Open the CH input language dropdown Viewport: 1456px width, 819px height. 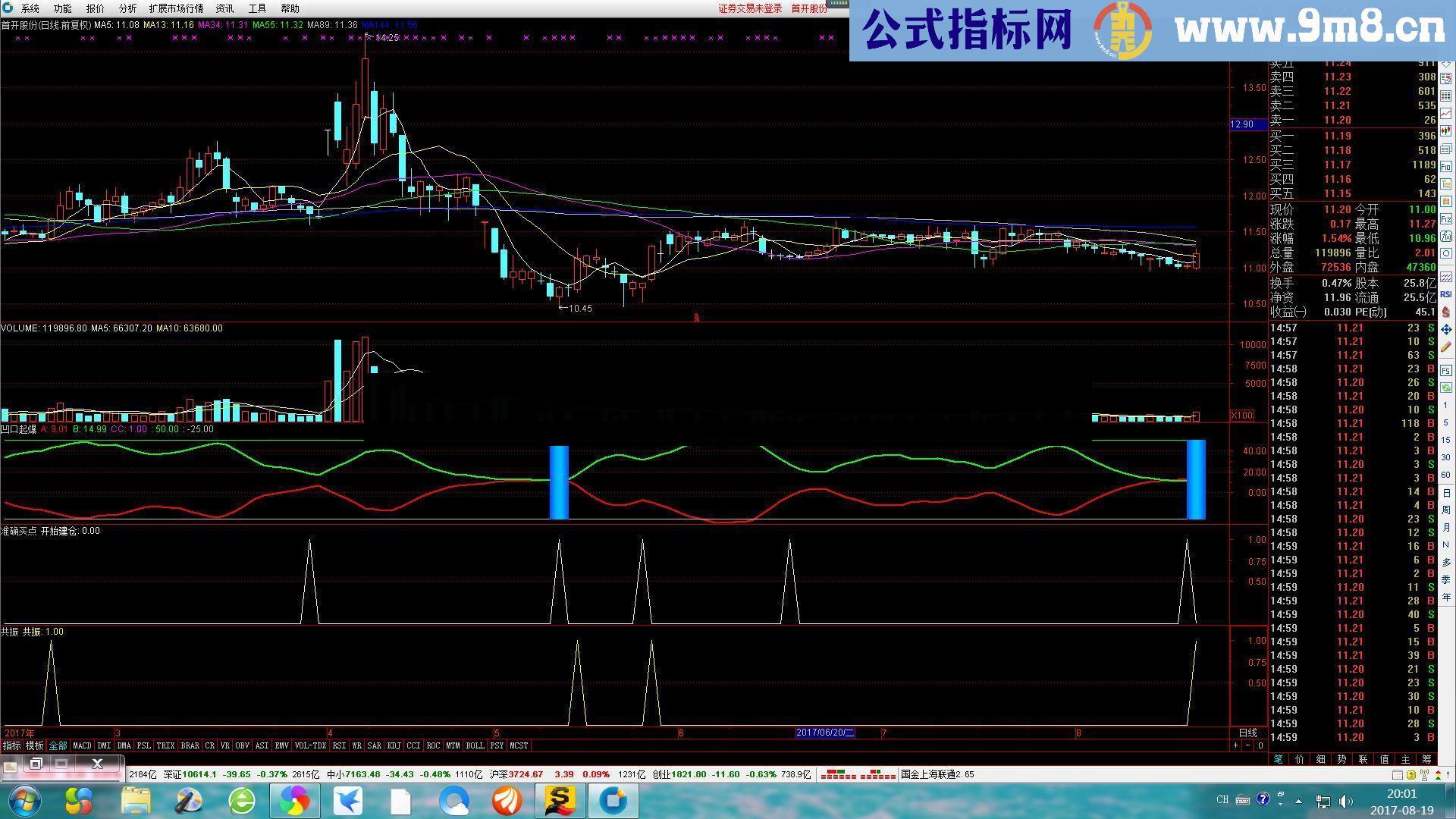1222,800
